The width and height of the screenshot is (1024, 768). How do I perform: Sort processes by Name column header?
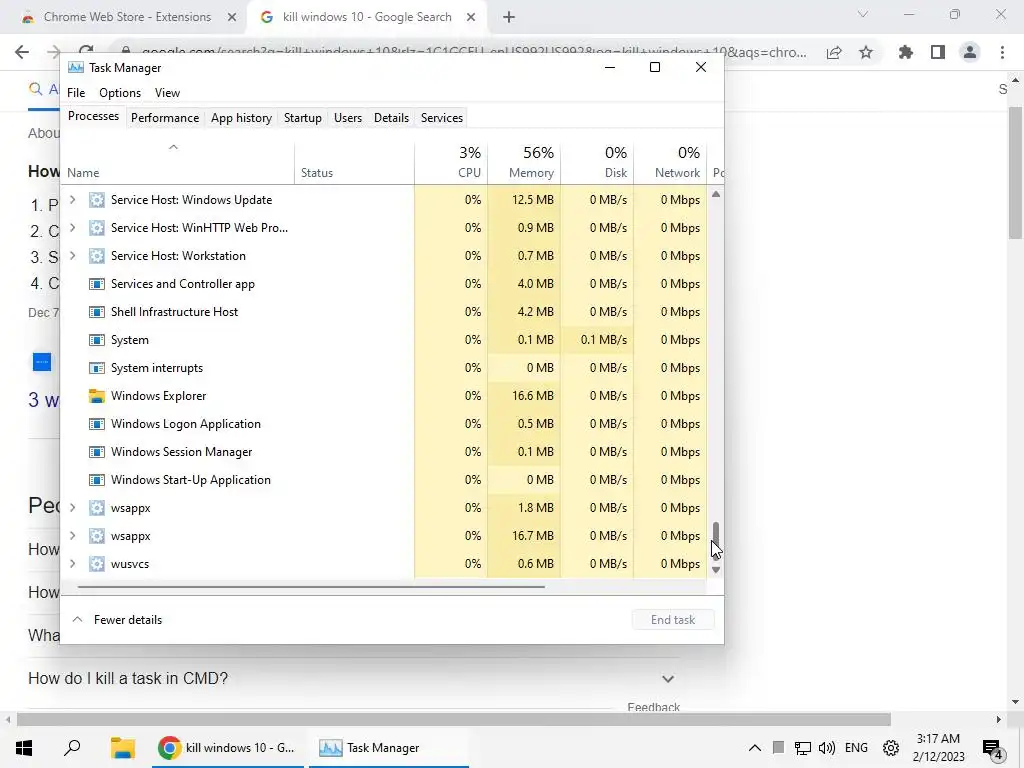pos(178,162)
